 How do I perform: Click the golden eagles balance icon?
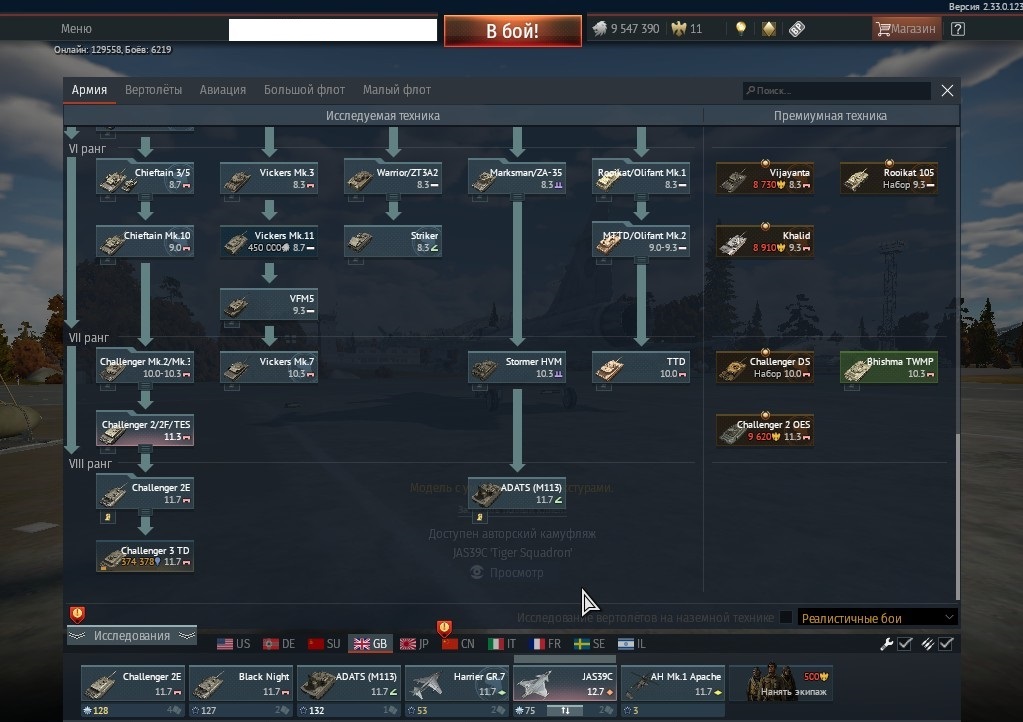679,29
